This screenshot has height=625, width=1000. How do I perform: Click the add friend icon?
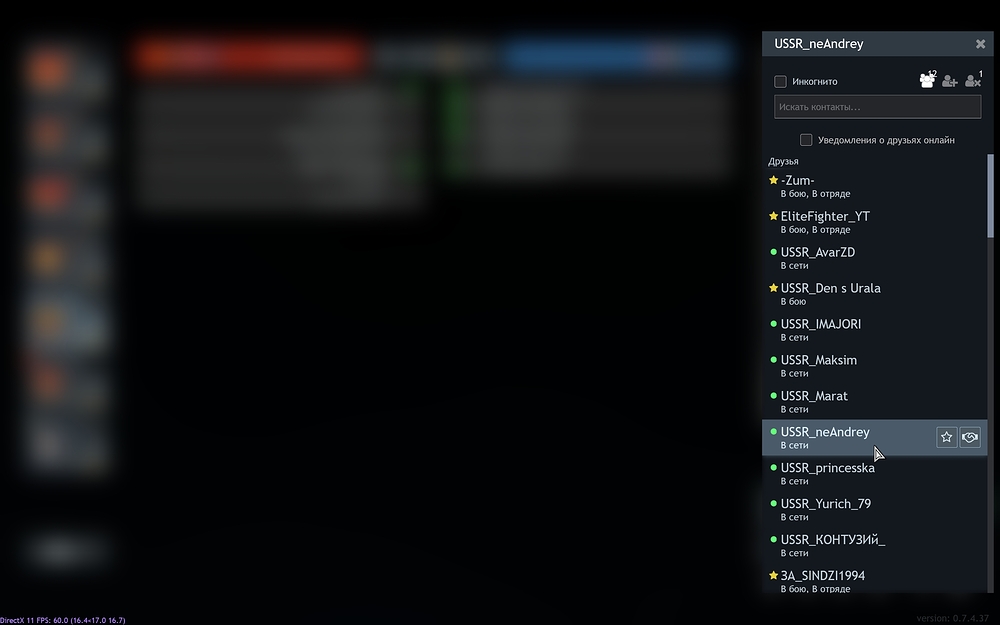949,81
